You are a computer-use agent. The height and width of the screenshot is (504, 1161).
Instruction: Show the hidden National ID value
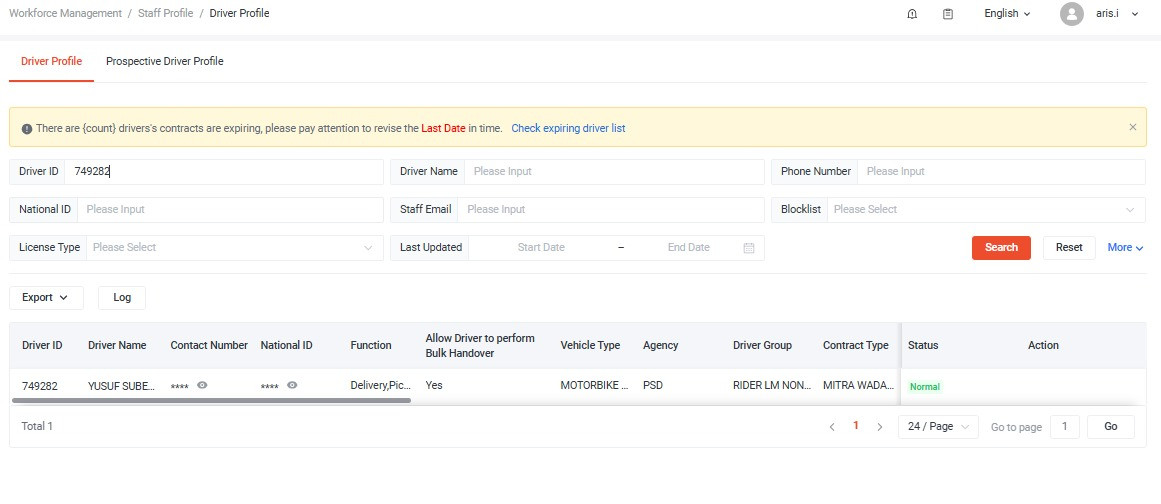[292, 385]
